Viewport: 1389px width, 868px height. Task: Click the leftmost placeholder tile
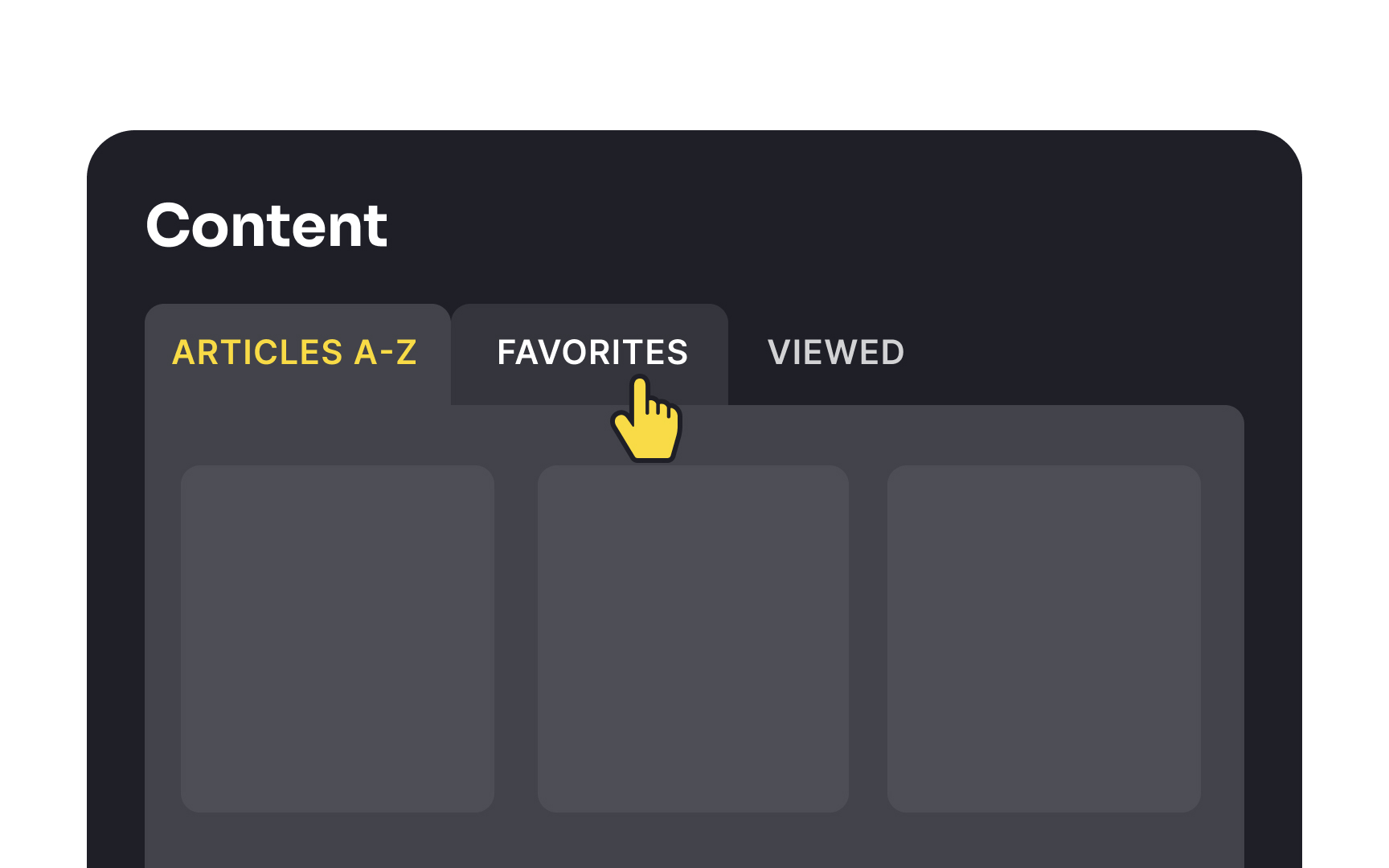[338, 639]
